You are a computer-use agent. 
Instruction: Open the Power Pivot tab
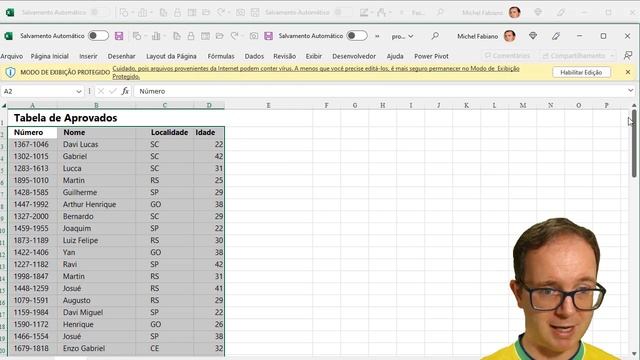pos(431,56)
